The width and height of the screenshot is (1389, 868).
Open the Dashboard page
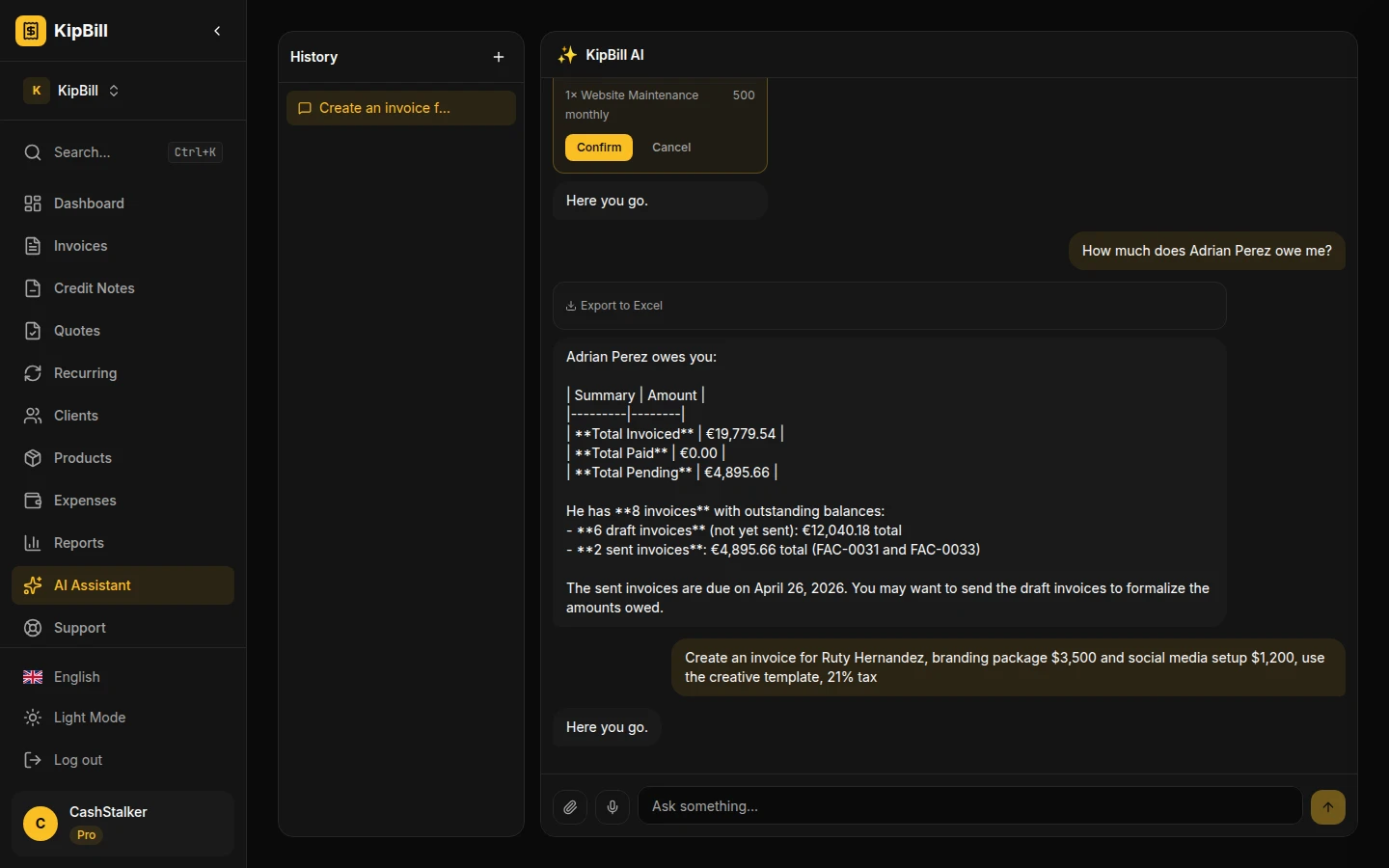tap(89, 203)
